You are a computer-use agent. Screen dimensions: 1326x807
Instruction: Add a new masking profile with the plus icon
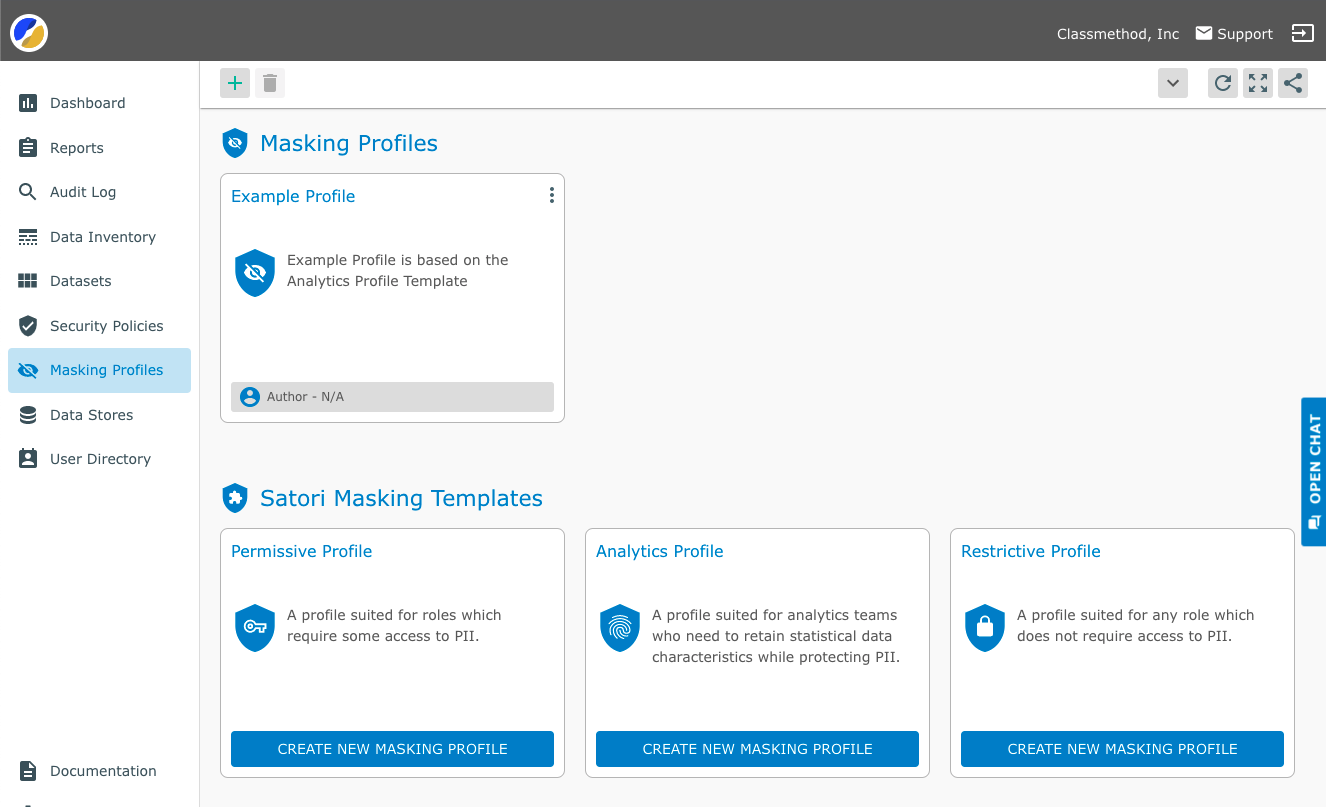coord(234,83)
